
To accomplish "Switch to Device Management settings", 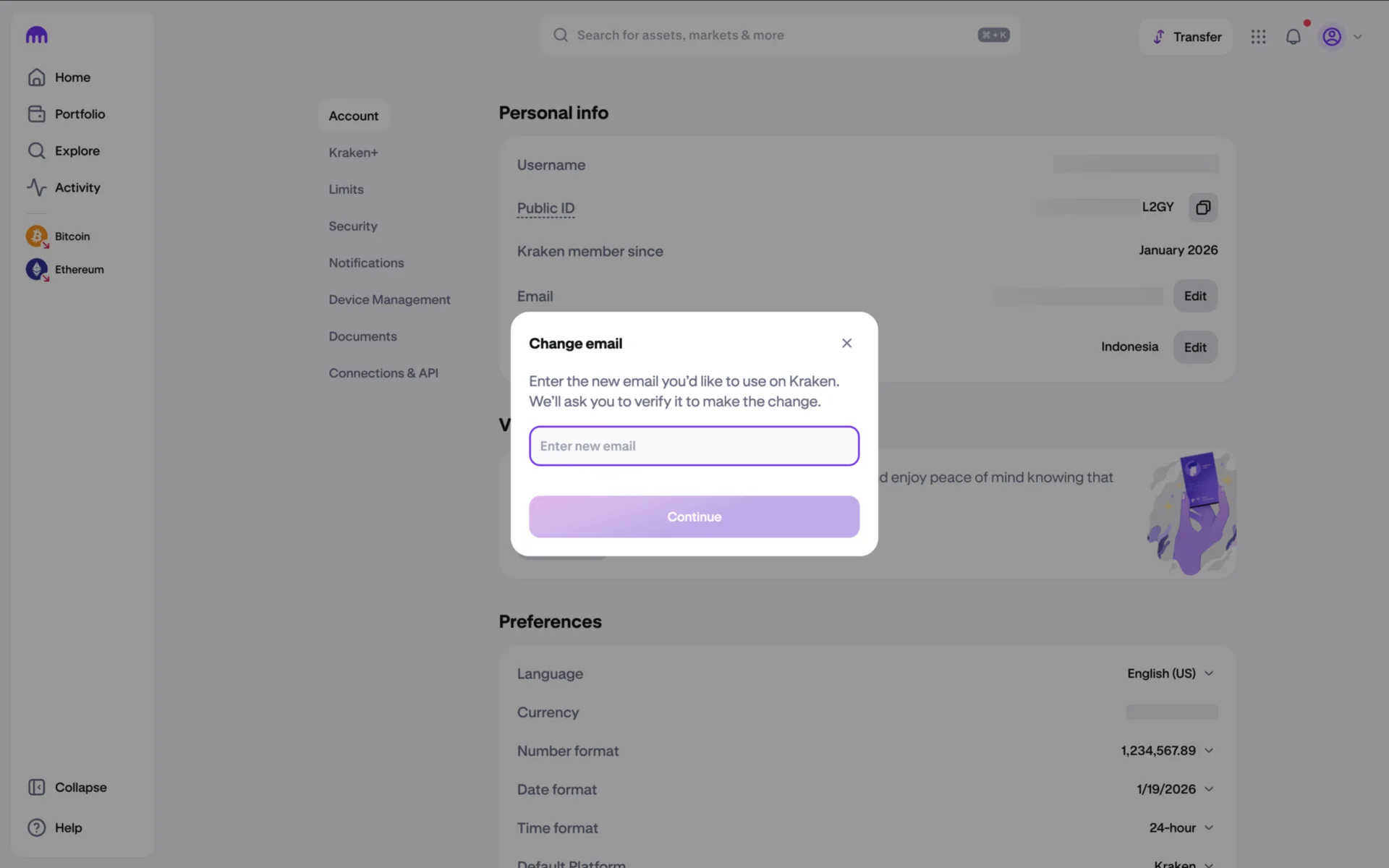I will (x=389, y=299).
